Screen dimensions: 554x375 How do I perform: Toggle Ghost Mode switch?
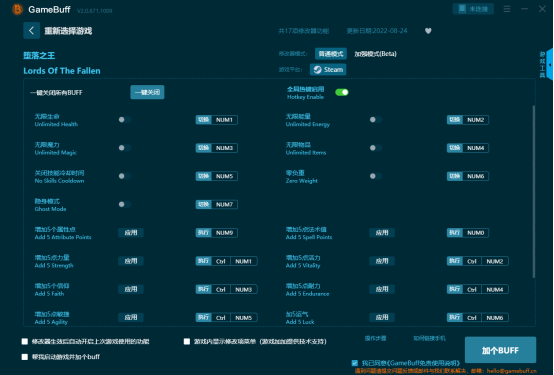[x=124, y=204]
